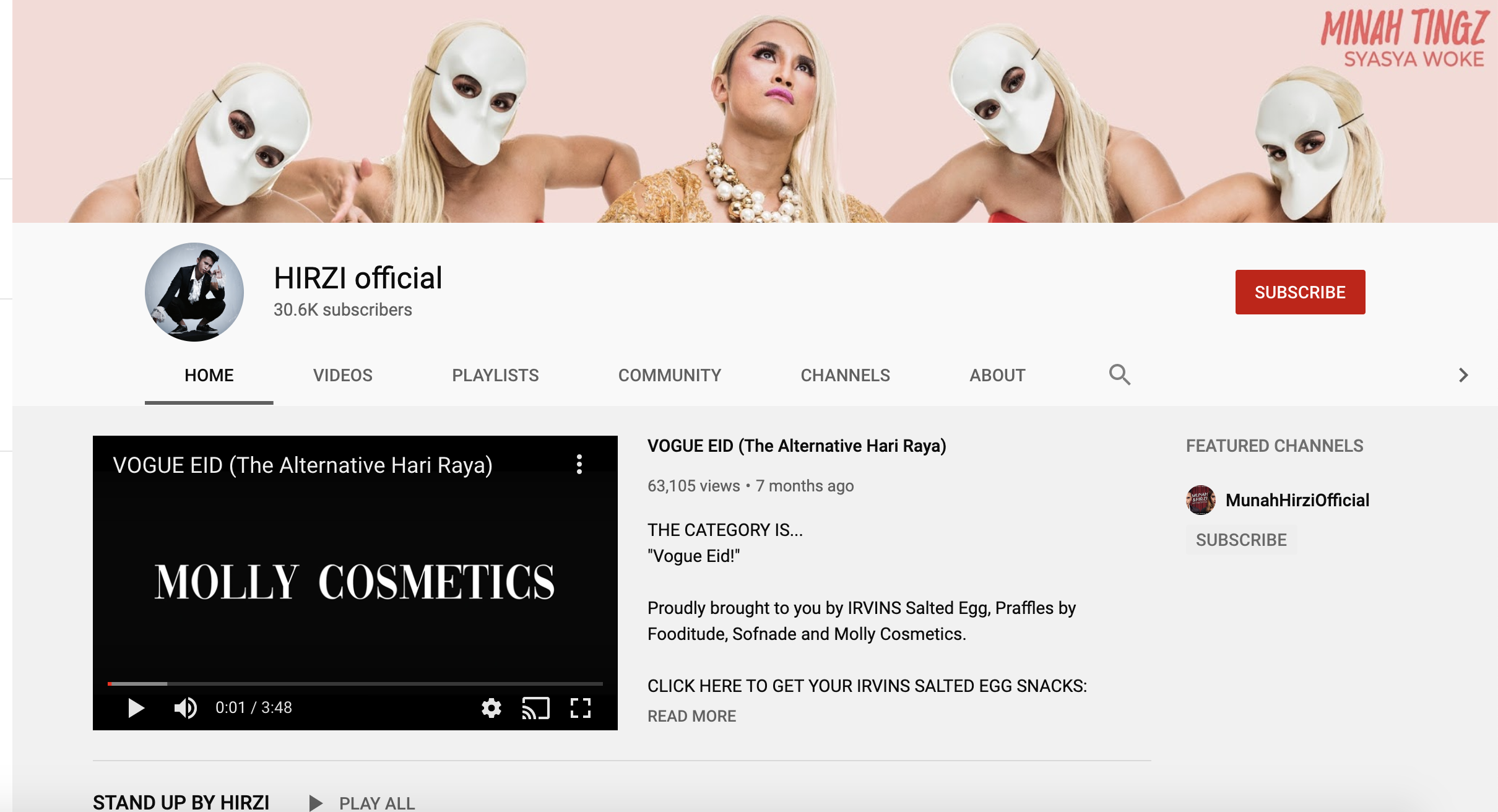1498x812 pixels.
Task: Click the Minah Tingz channel banner image
Action: pos(755,111)
